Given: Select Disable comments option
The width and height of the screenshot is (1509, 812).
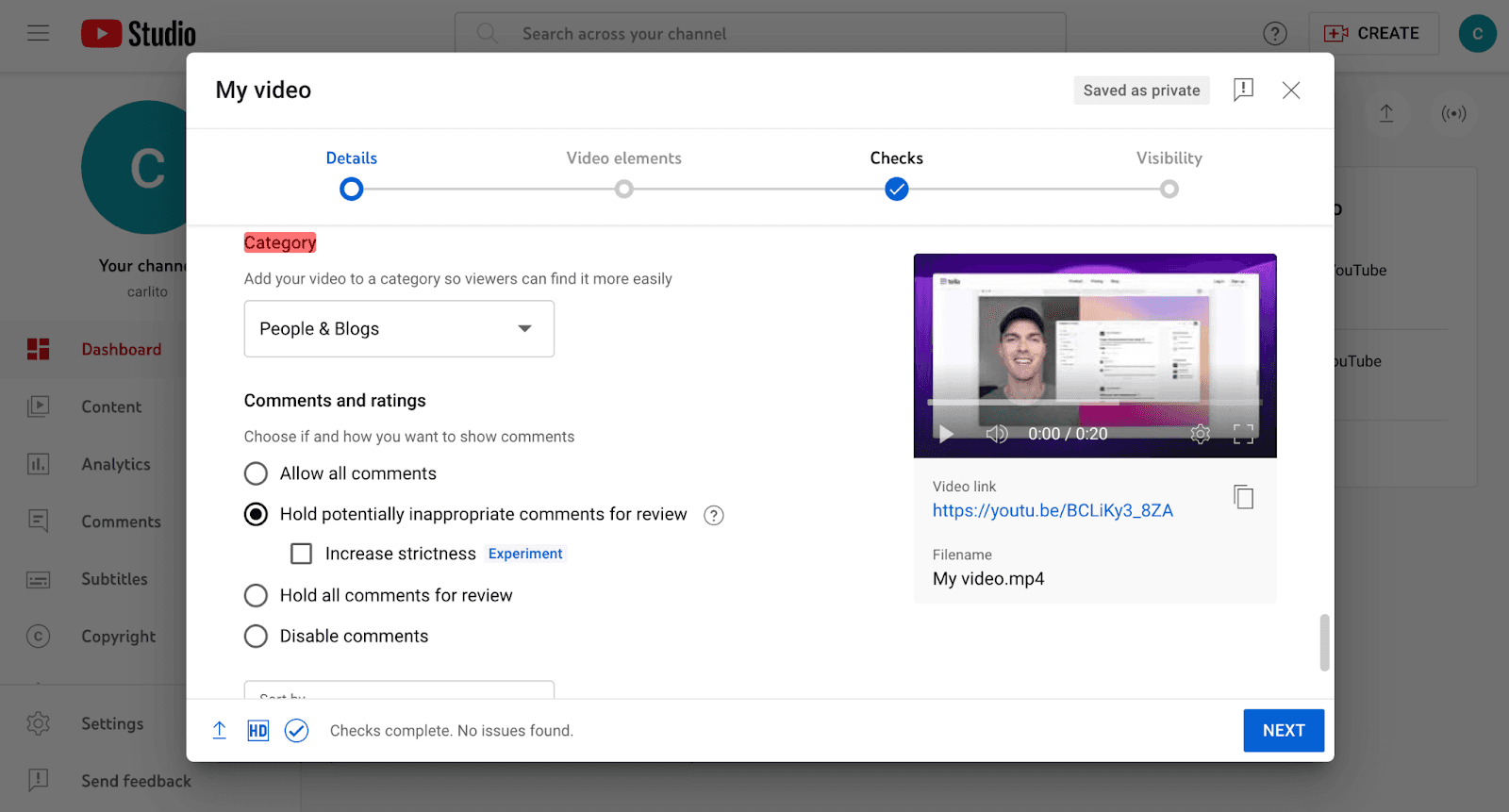Looking at the screenshot, I should pos(256,637).
